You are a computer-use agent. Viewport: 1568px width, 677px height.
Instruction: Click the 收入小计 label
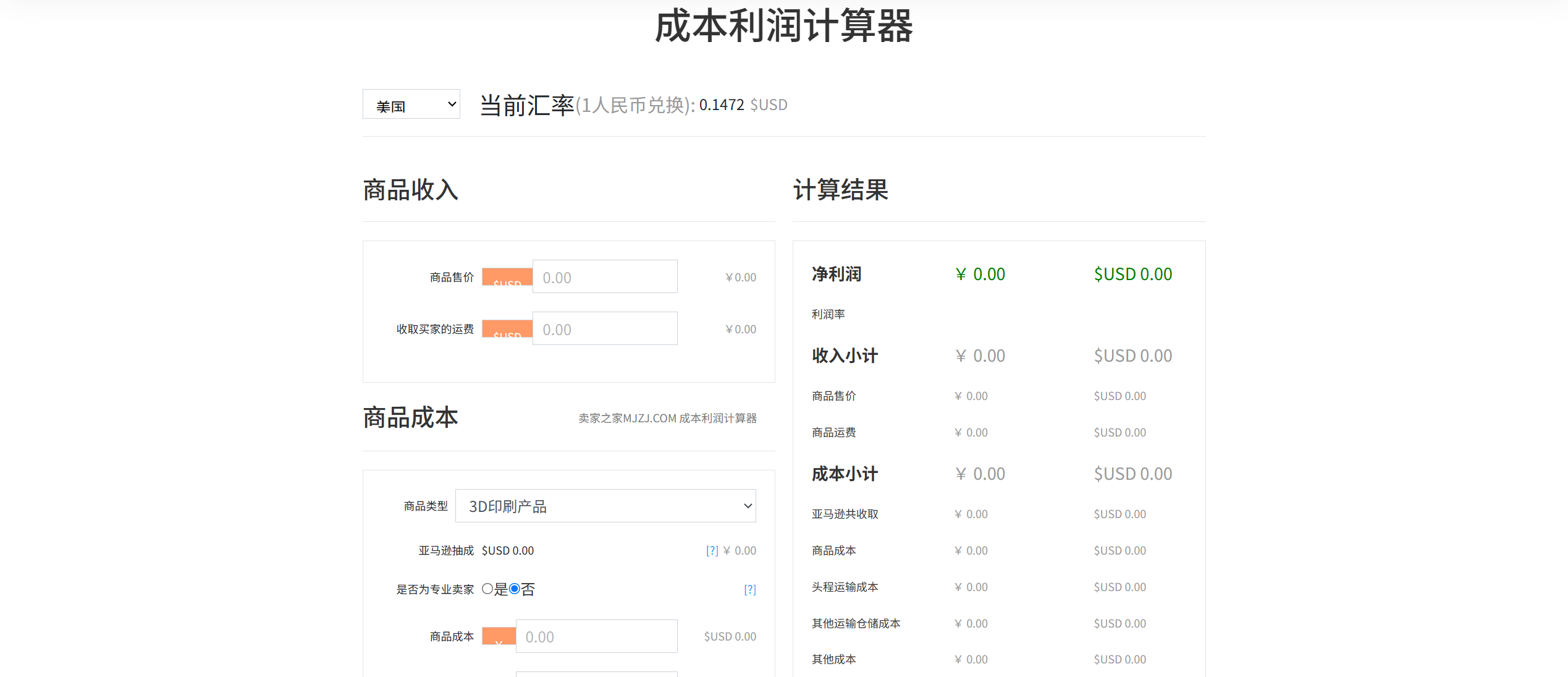[845, 356]
